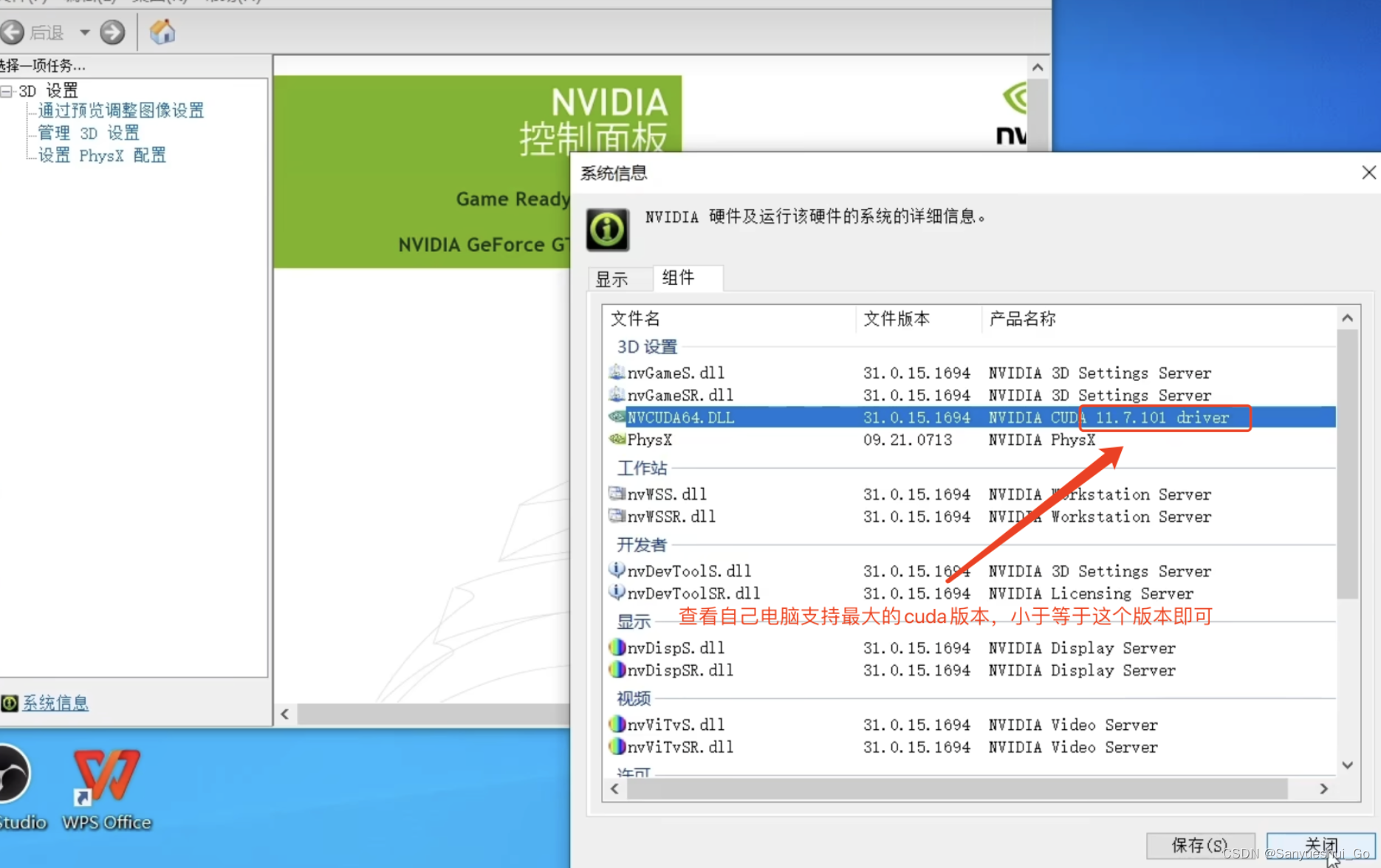
Task: Select the nvDispSR.dll file name
Action: point(680,670)
